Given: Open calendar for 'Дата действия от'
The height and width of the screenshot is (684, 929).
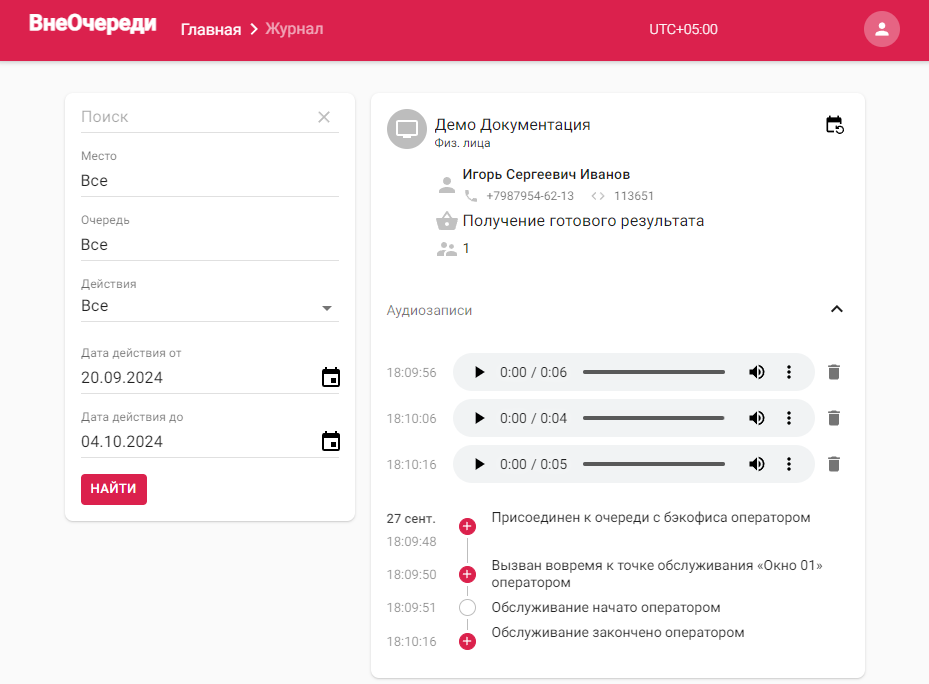Looking at the screenshot, I should 331,377.
